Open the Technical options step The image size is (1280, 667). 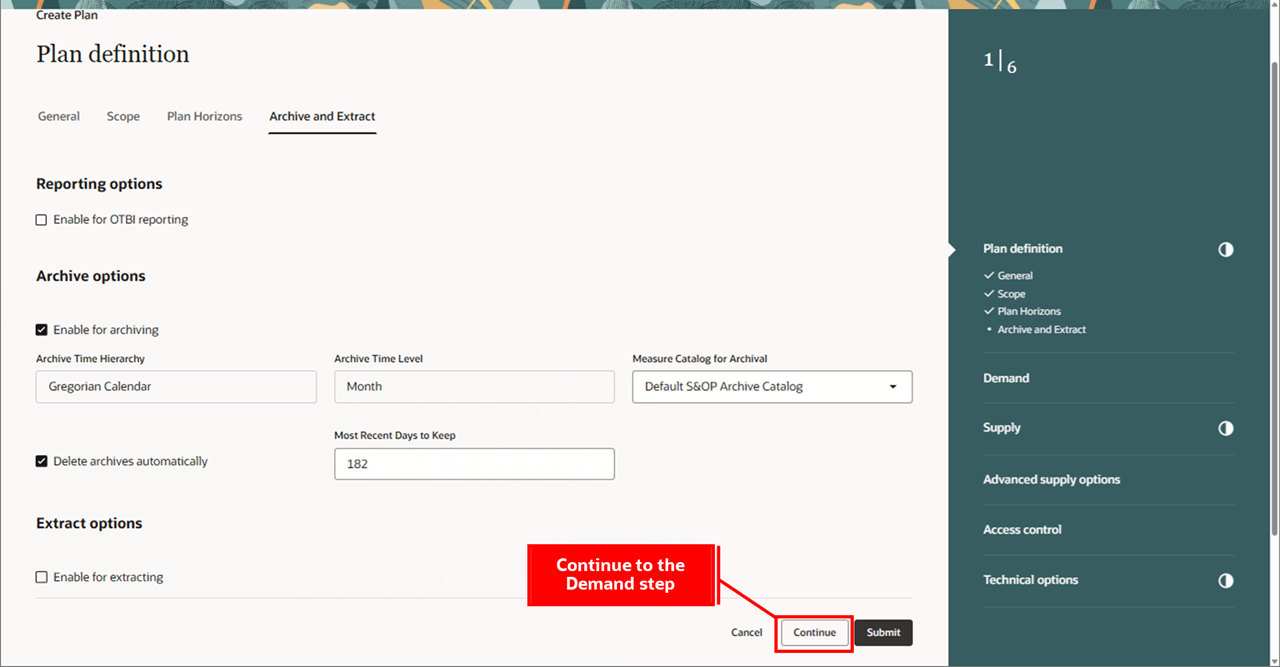pos(1030,580)
